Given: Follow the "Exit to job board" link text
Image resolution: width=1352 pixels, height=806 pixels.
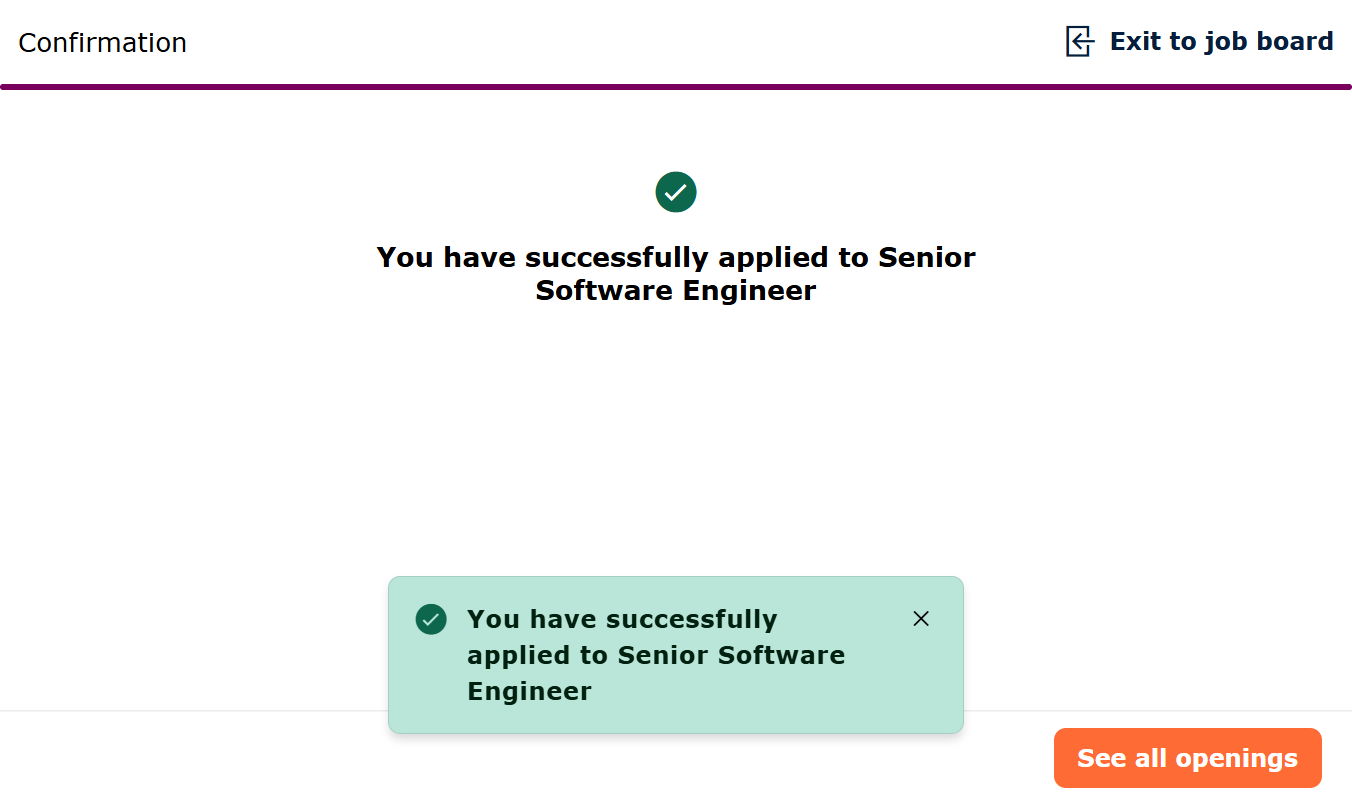Looking at the screenshot, I should [1221, 42].
